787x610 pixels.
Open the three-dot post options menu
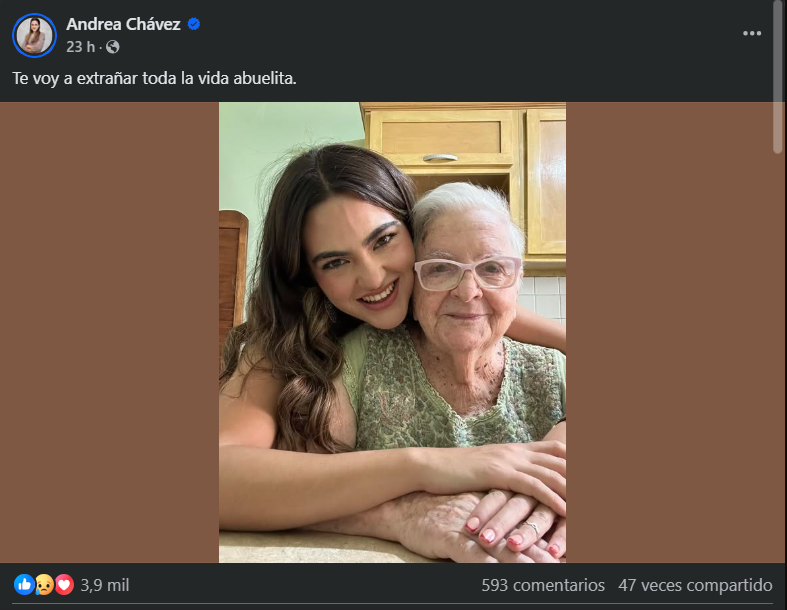[x=752, y=33]
